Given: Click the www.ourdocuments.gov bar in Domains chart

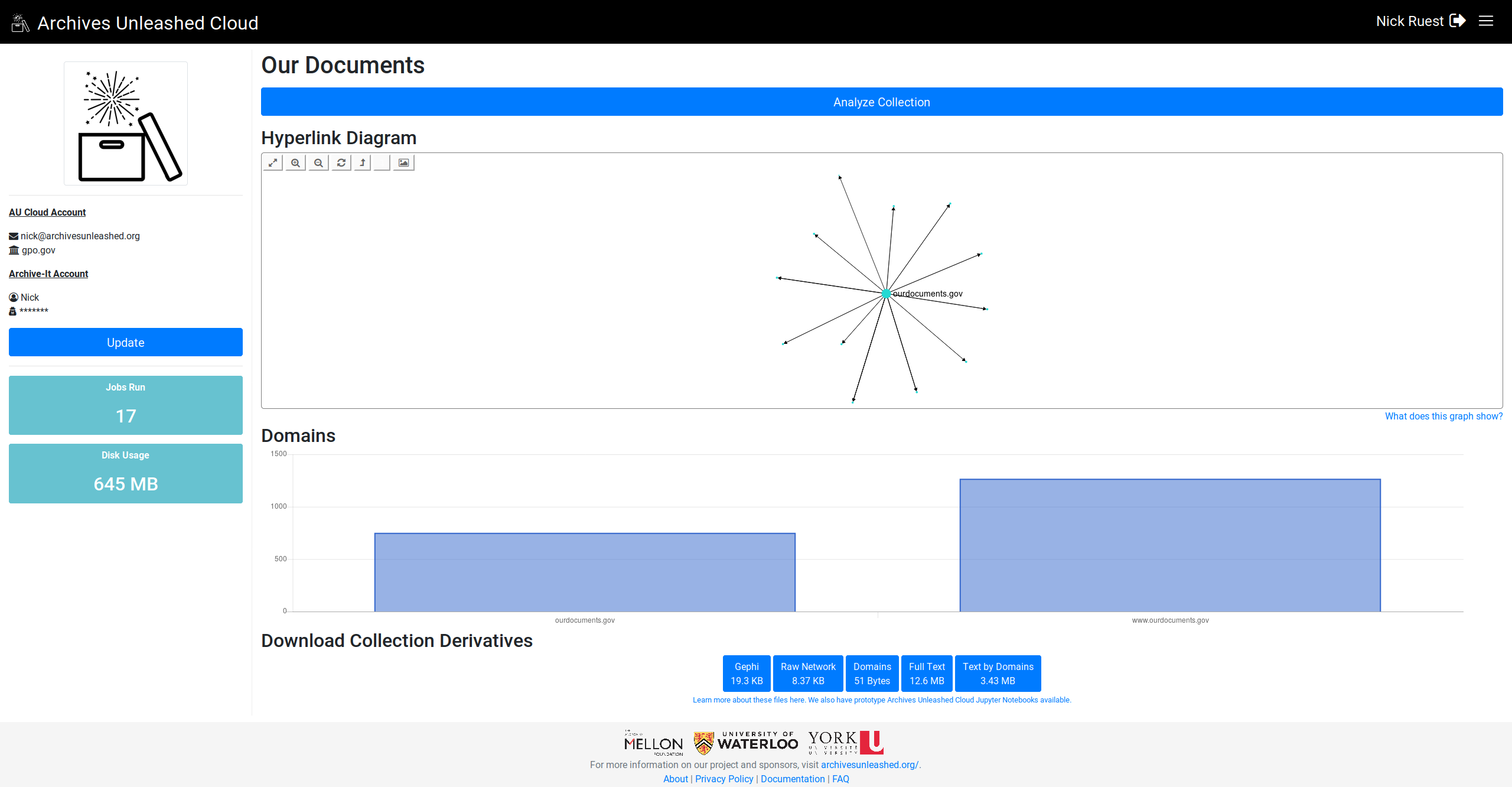Looking at the screenshot, I should (1170, 545).
